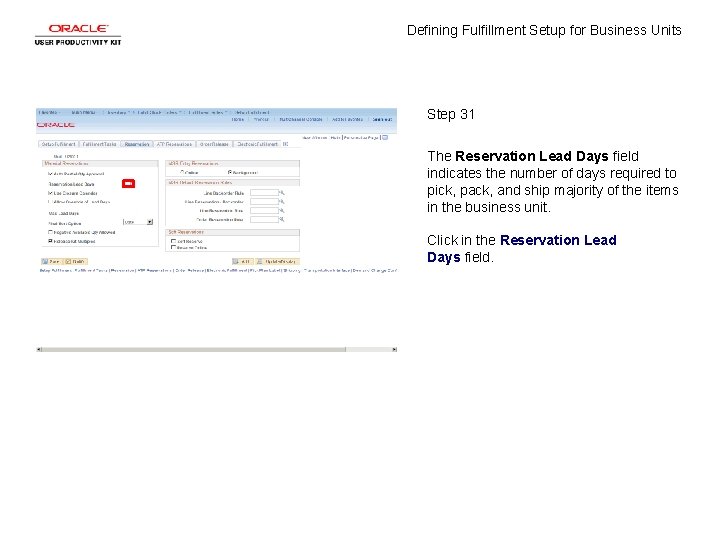Toggle the Reserve Online checkbox

pos(173,247)
